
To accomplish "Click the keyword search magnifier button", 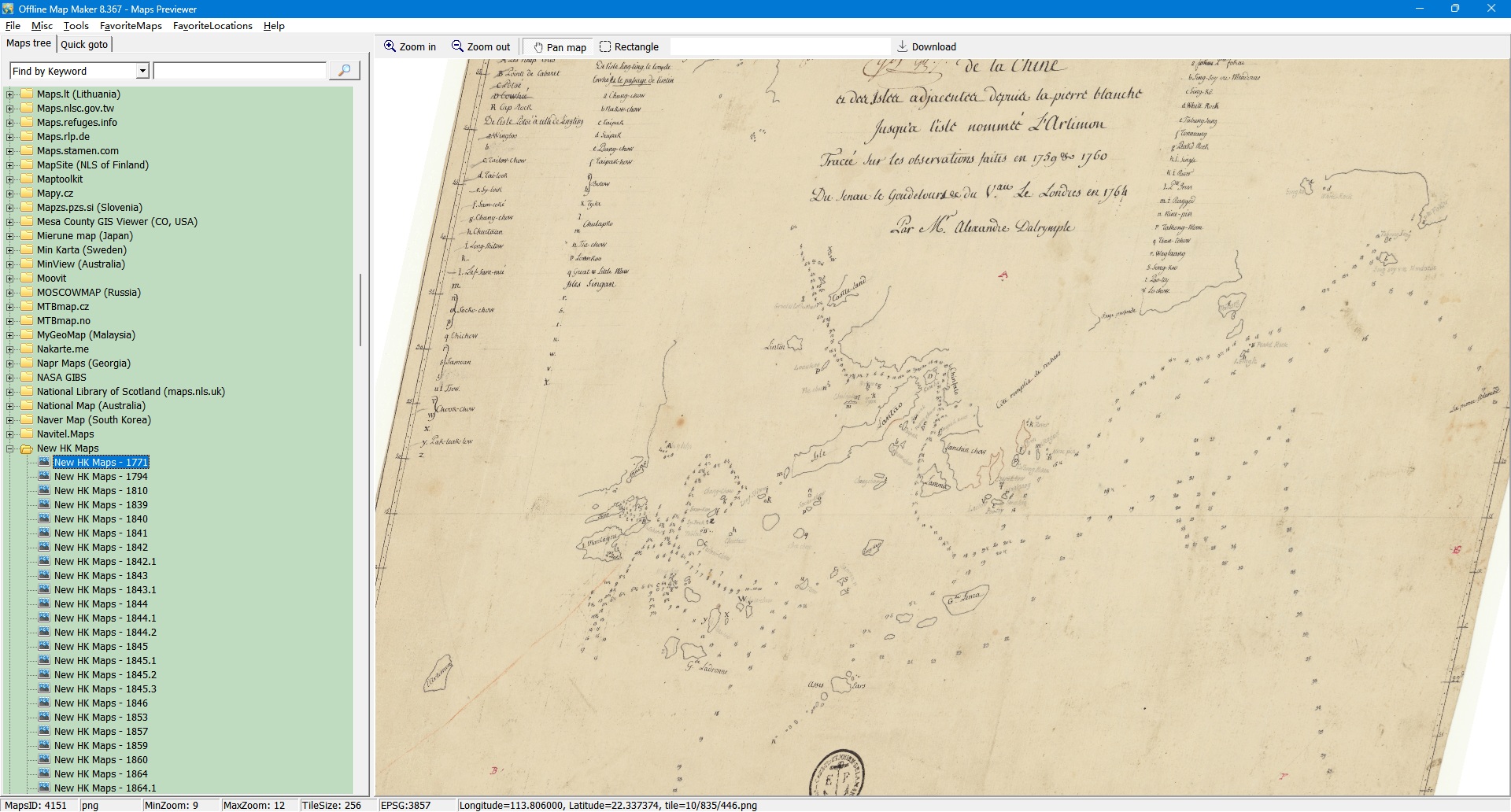I will 344,71.
